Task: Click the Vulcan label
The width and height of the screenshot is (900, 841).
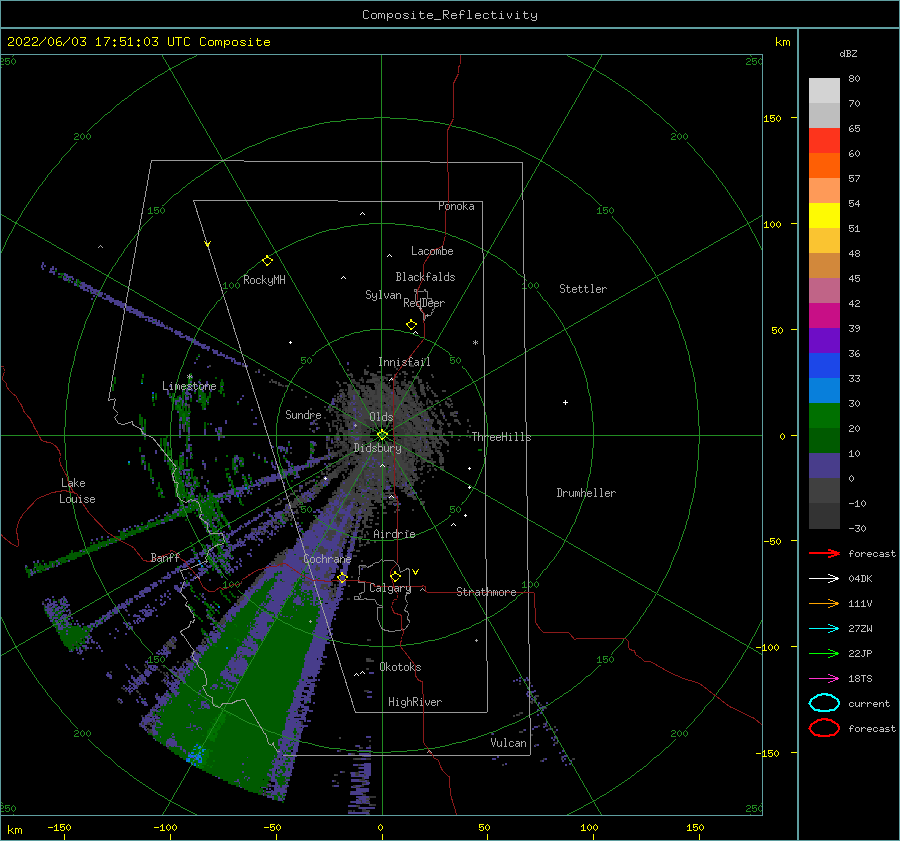Action: coord(508,743)
